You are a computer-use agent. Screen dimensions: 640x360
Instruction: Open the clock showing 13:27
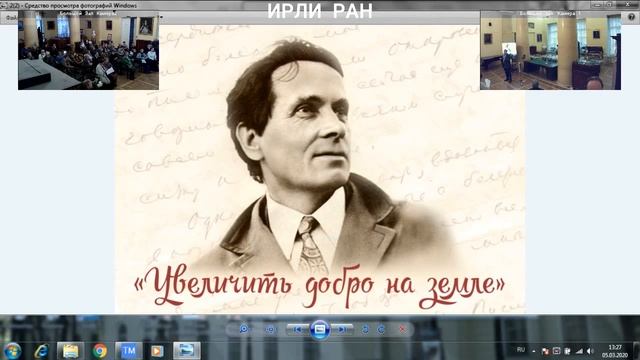coord(614,351)
